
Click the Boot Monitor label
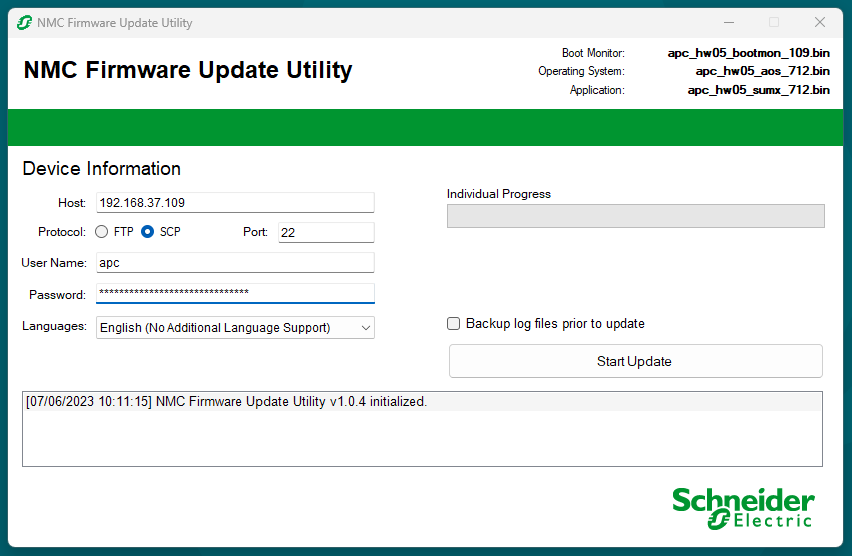click(x=593, y=53)
